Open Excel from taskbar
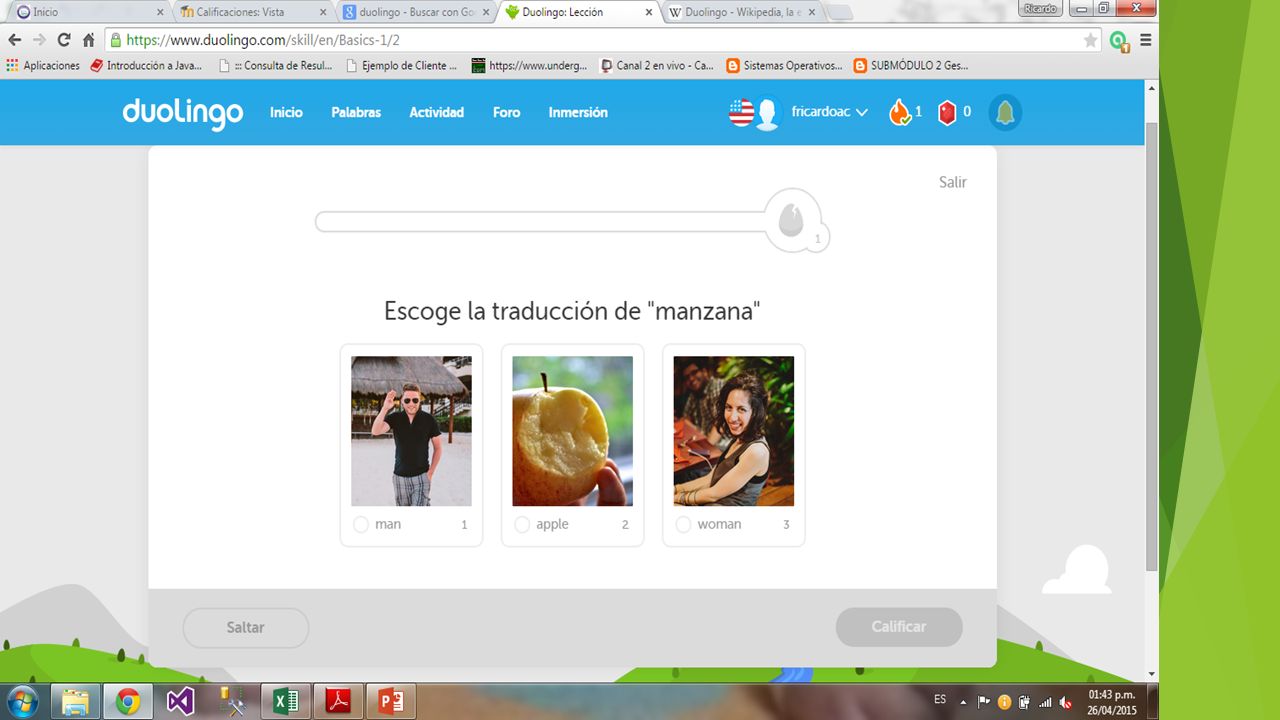 coord(285,702)
